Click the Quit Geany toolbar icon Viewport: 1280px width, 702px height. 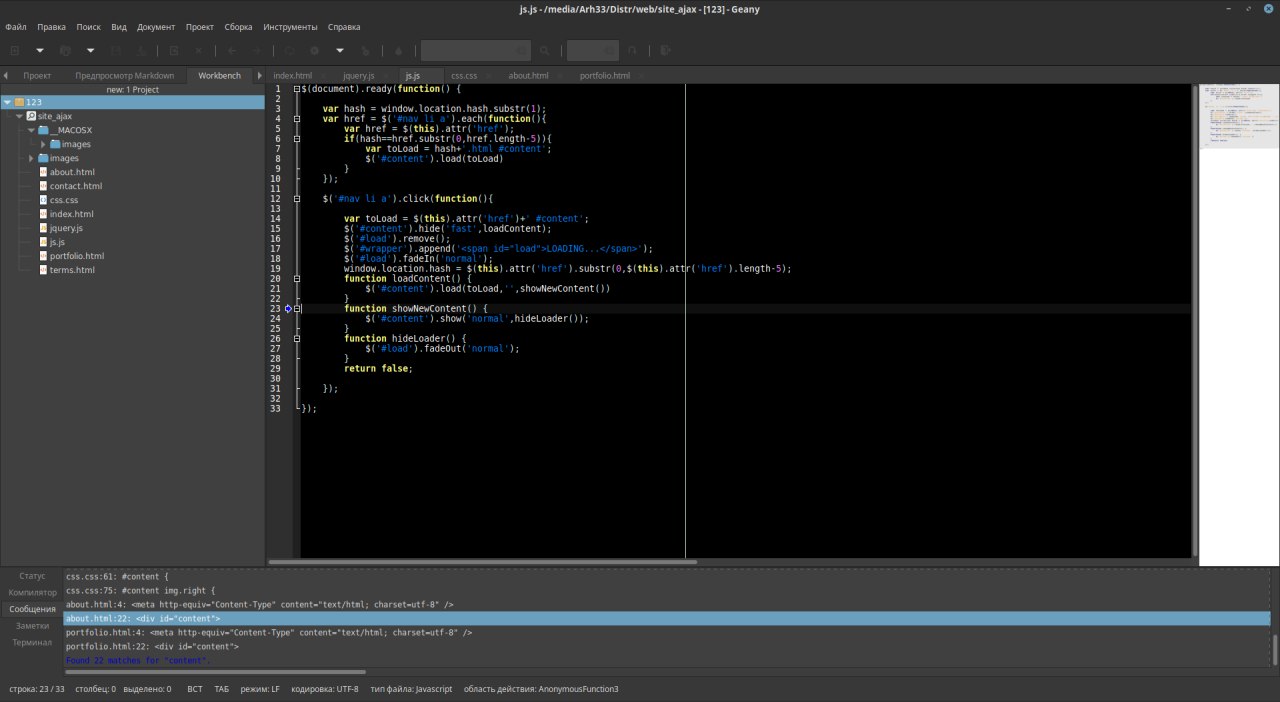click(x=665, y=50)
